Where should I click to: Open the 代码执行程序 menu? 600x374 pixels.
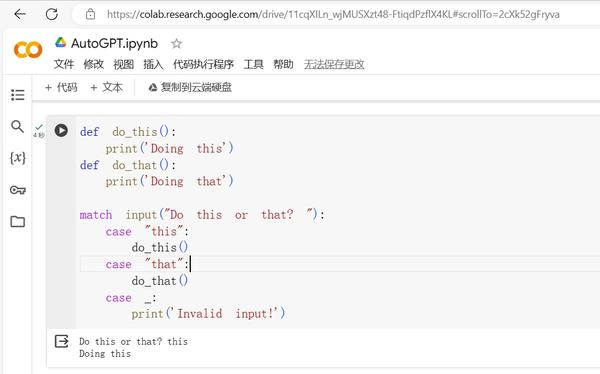tap(203, 64)
